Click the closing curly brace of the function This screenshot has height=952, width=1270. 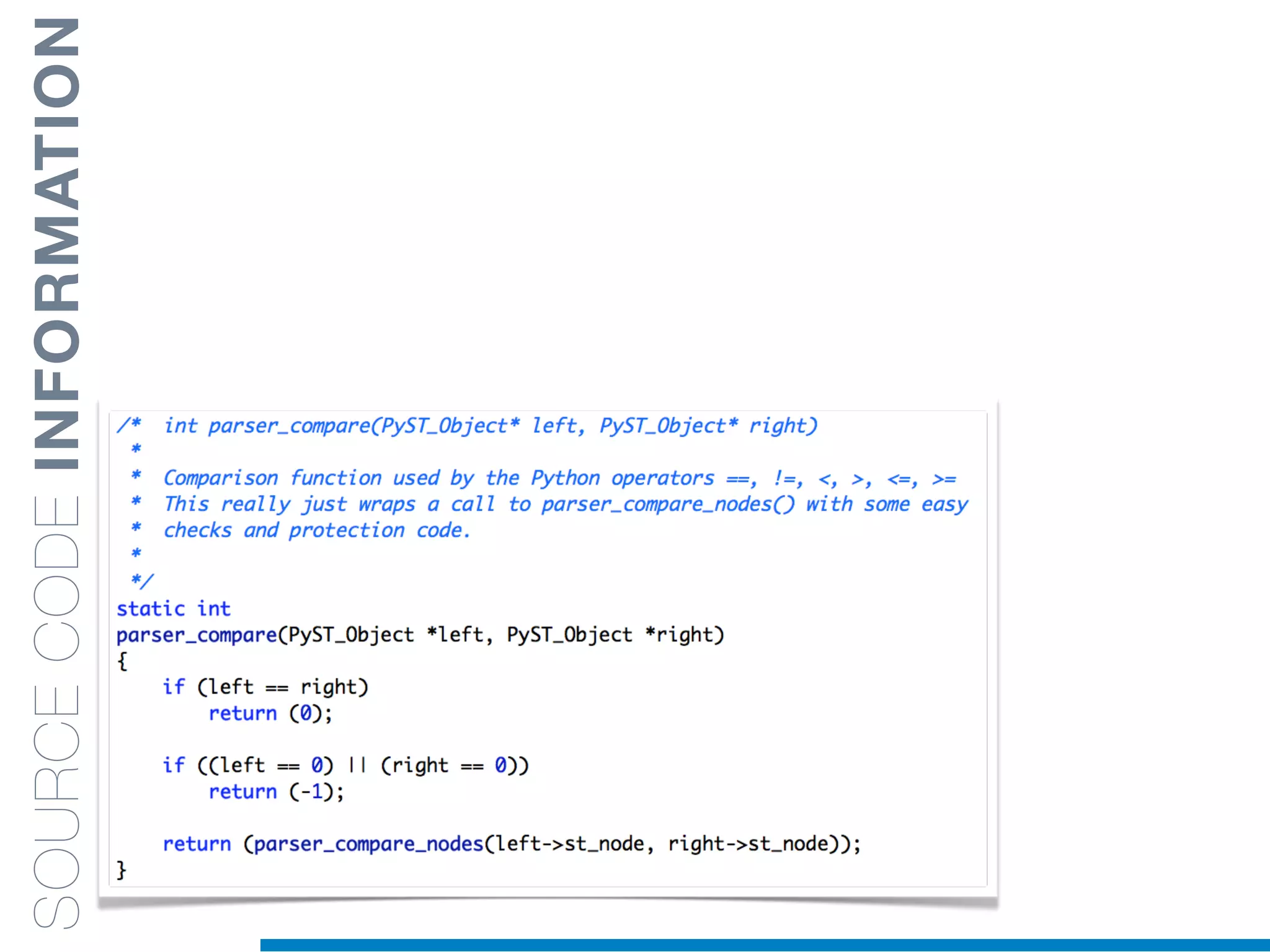(122, 870)
